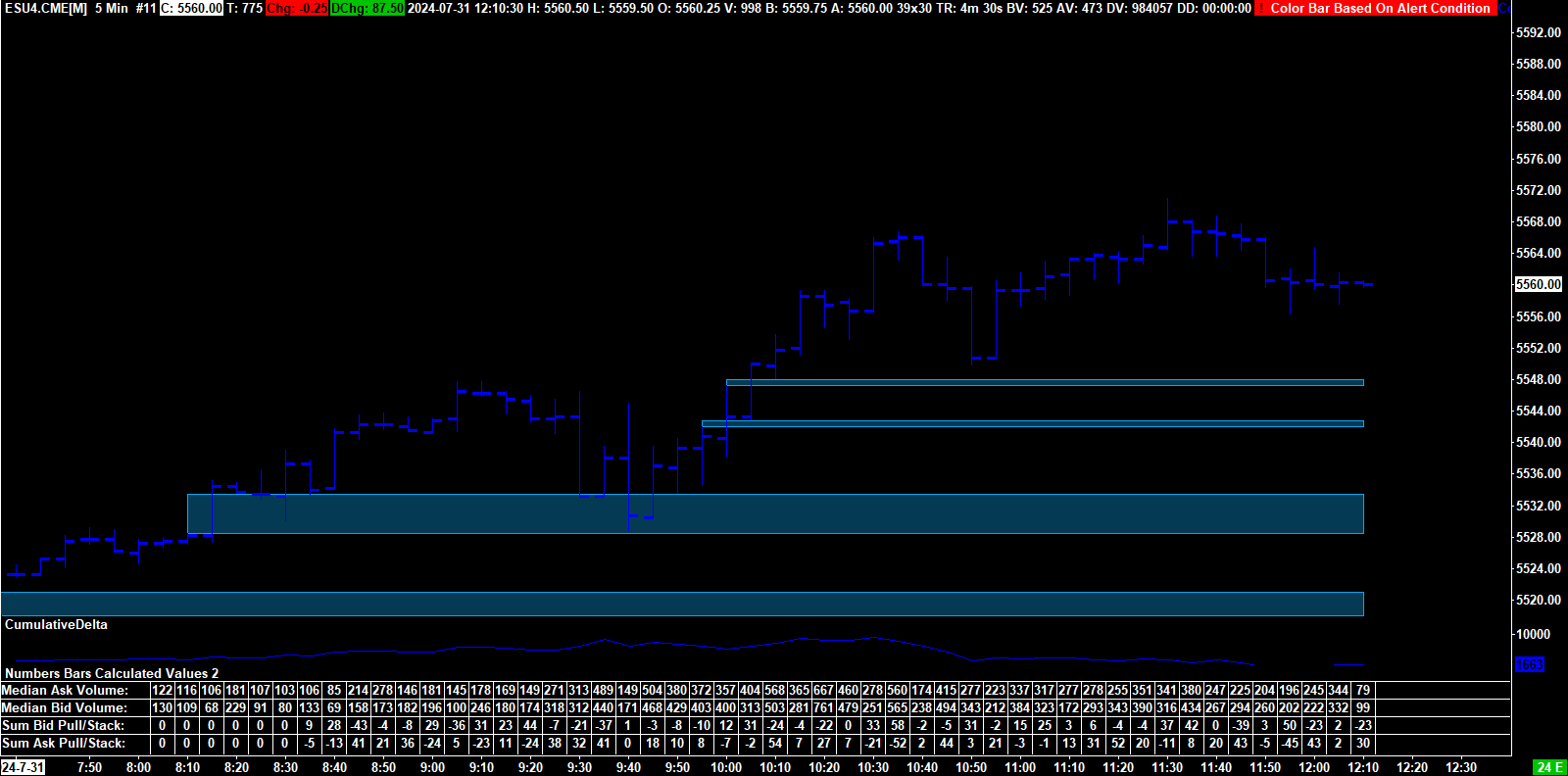Image resolution: width=1568 pixels, height=776 pixels.
Task: Select the Numbers Bars Calculated Values 2 label
Action: [112, 673]
